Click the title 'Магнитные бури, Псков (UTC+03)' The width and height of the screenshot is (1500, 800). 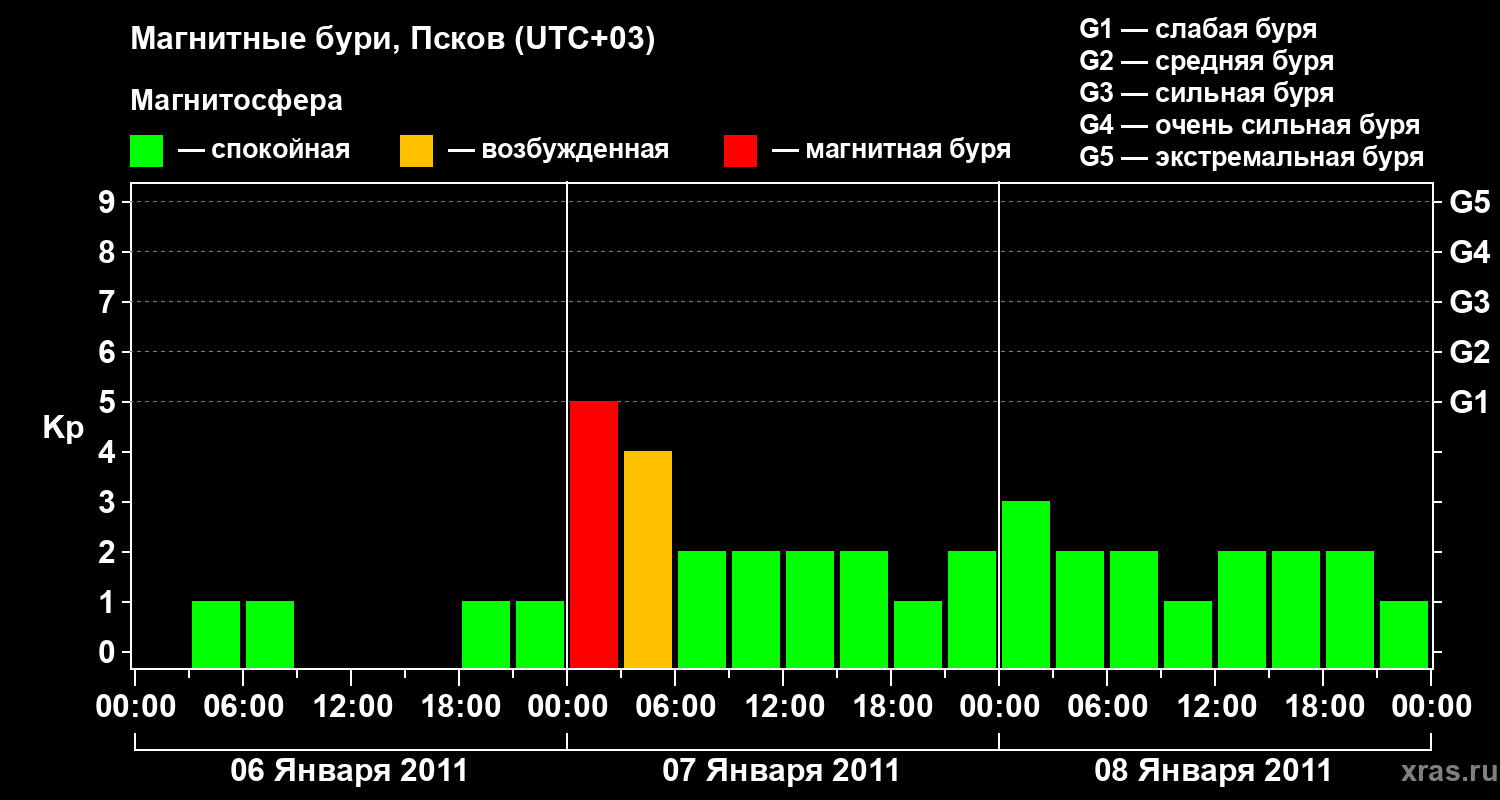[393, 40]
